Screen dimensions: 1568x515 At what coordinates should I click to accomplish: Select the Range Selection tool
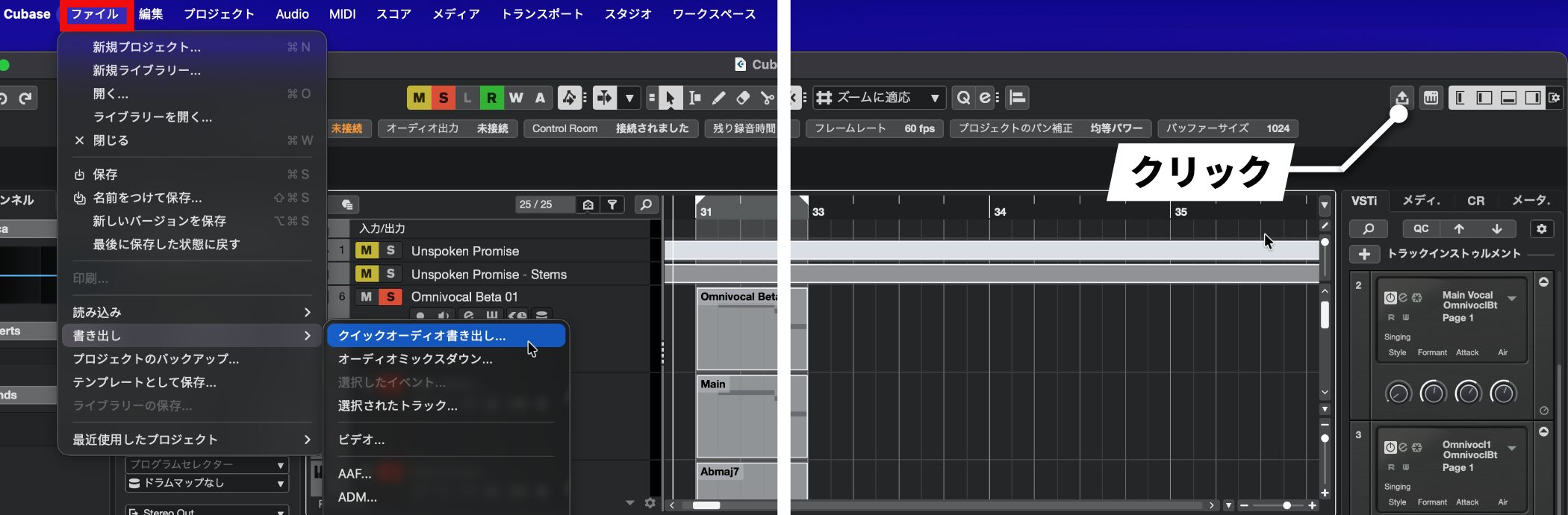point(694,98)
